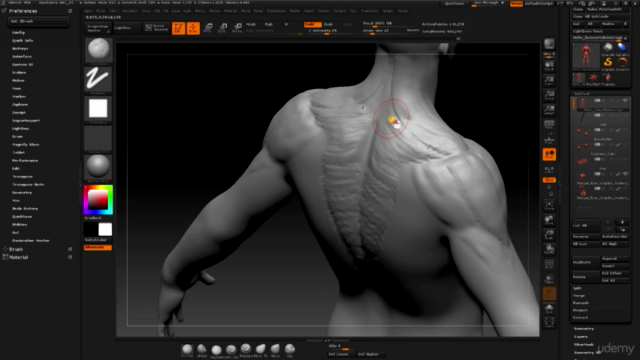Toggle the orange Alternate color button
Screen dimensions: 640x360
[98, 247]
